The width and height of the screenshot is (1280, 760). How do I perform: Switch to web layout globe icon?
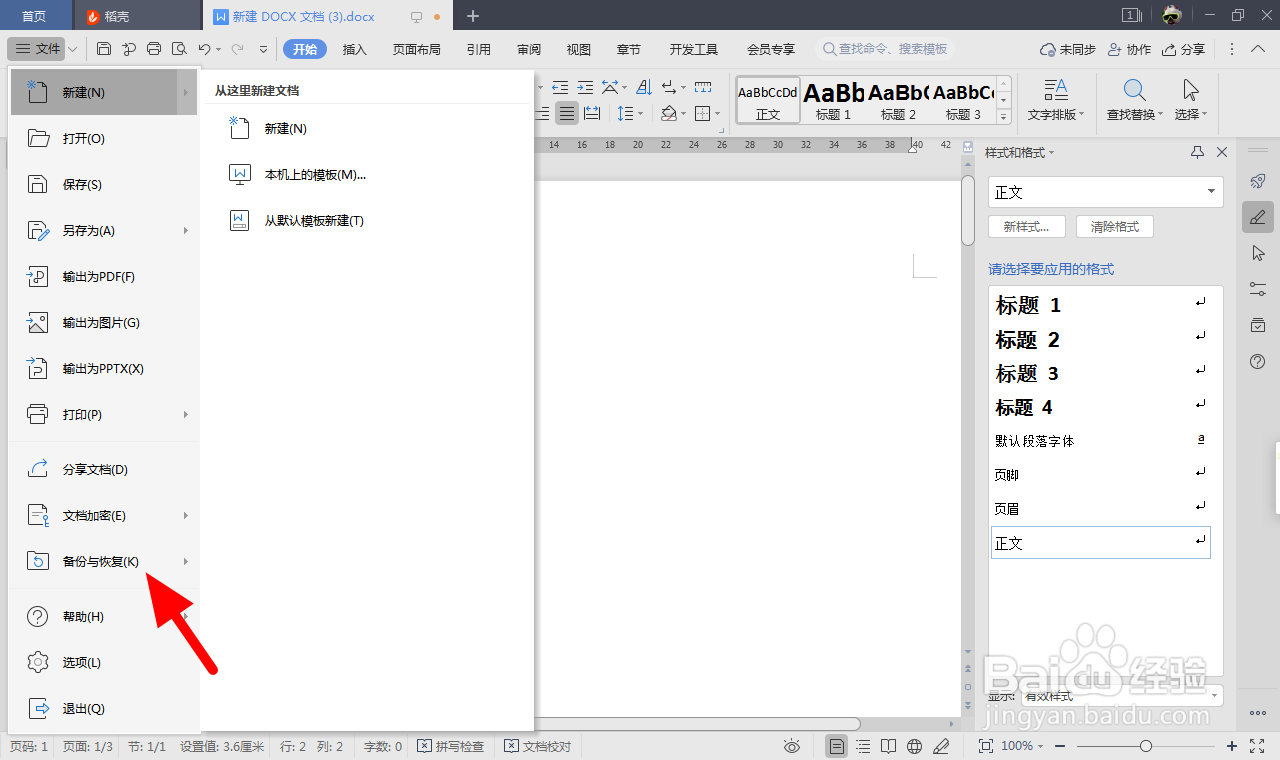pyautogui.click(x=914, y=746)
